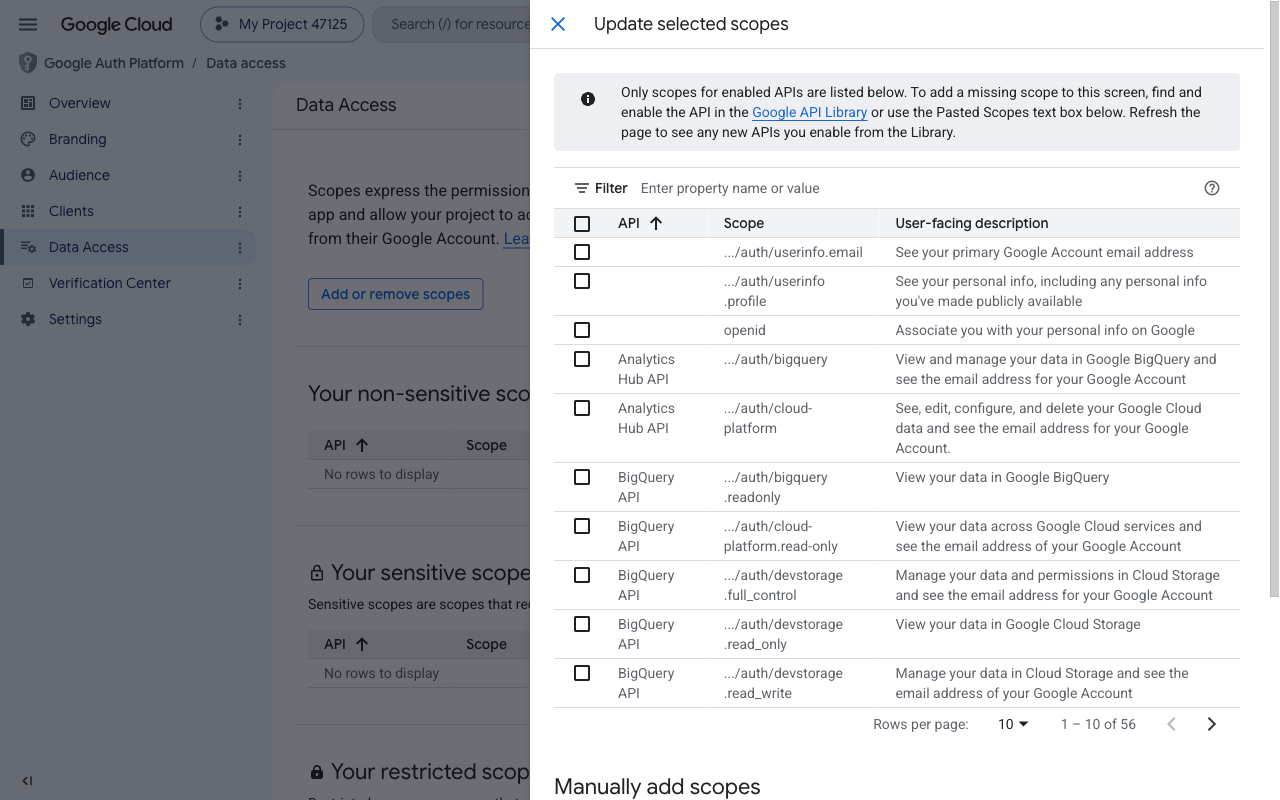Click the Verification Center icon
1280x800 pixels.
click(28, 283)
